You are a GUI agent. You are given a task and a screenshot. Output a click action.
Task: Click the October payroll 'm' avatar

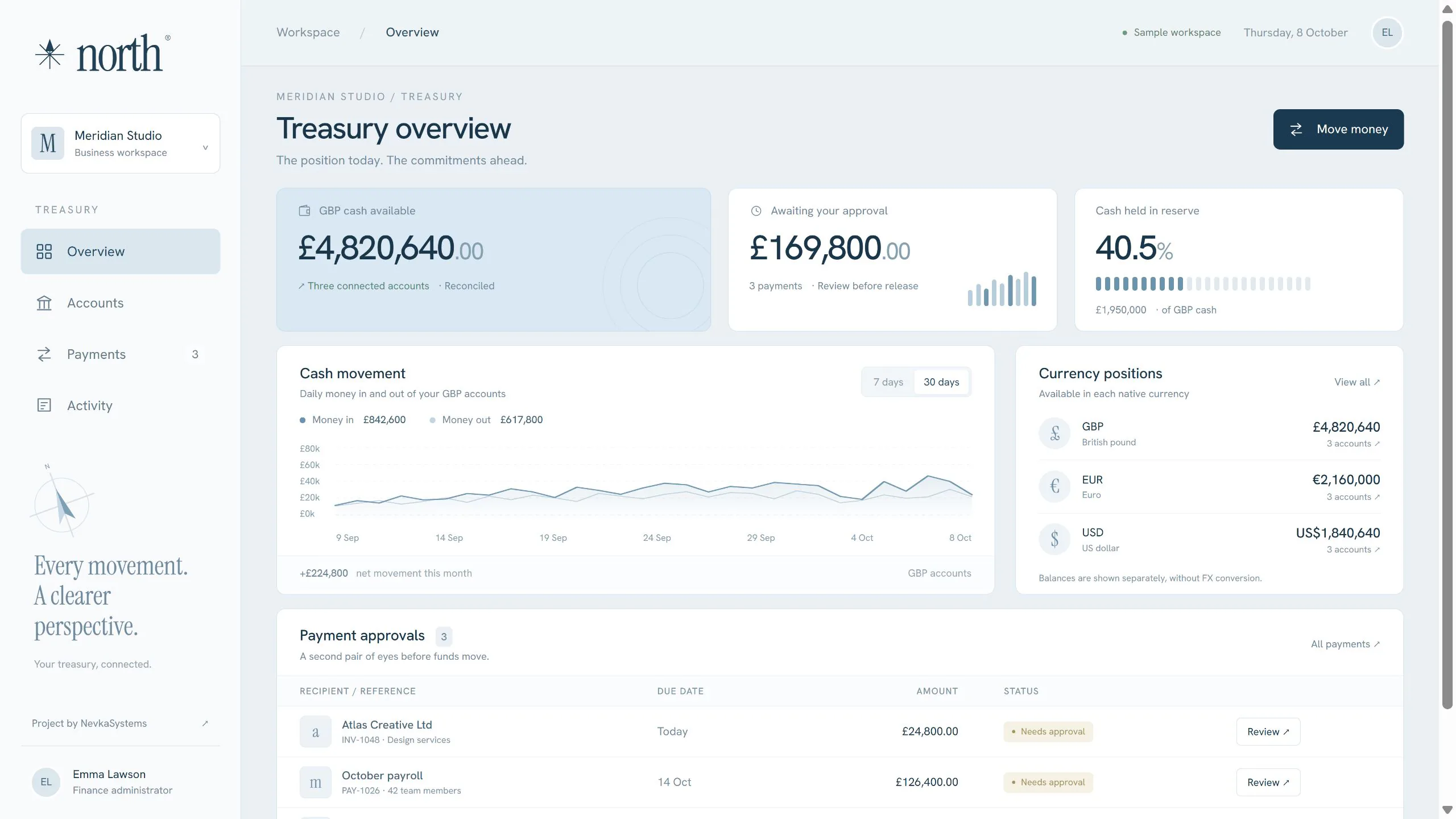316,783
